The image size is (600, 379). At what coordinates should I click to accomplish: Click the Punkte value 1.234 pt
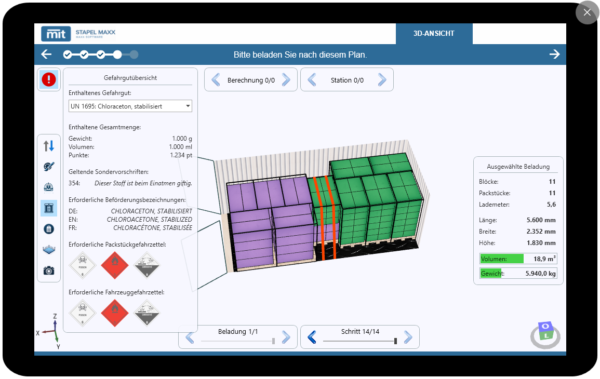[x=181, y=155]
